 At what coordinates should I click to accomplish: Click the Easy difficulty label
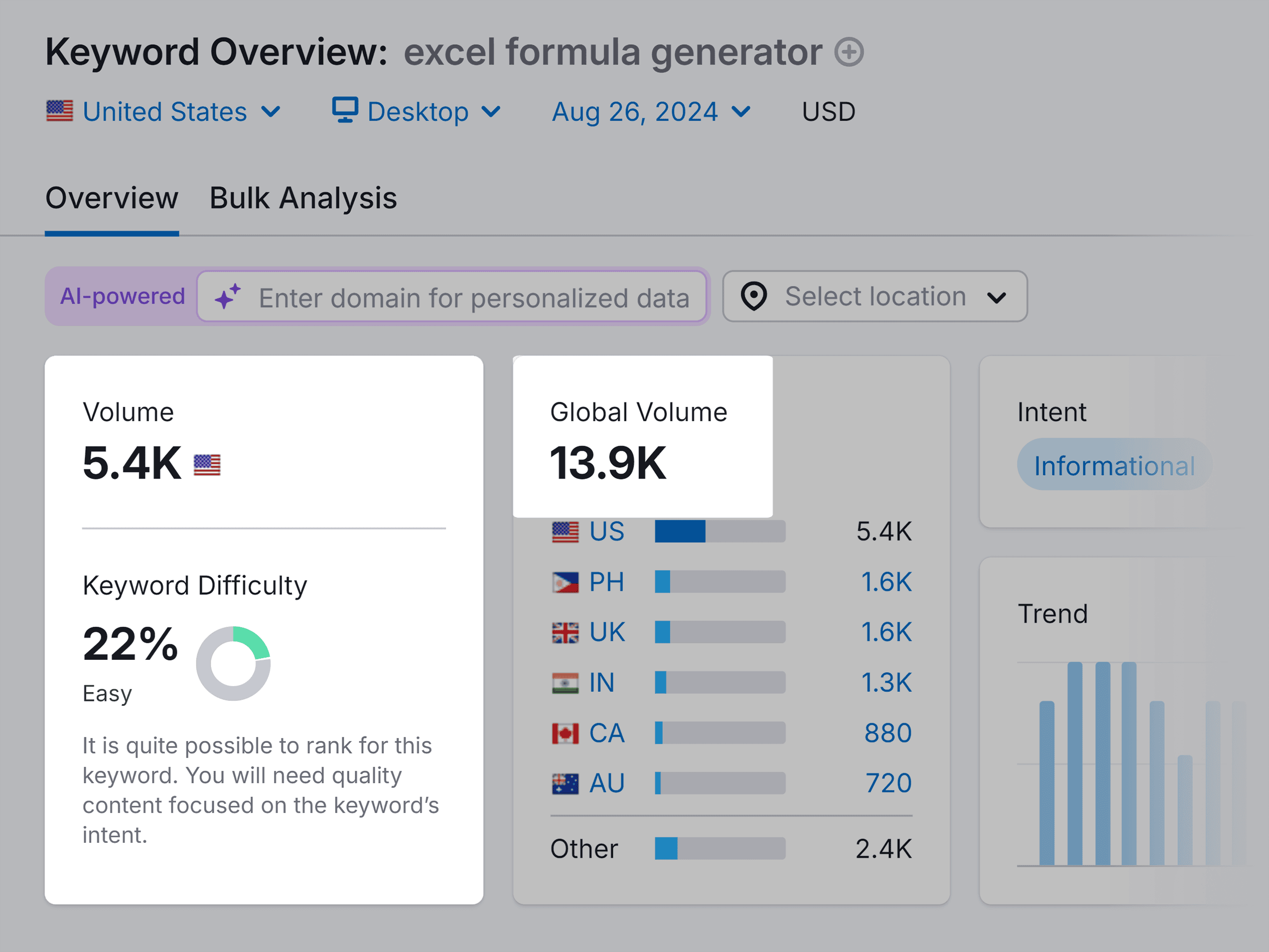[x=107, y=694]
